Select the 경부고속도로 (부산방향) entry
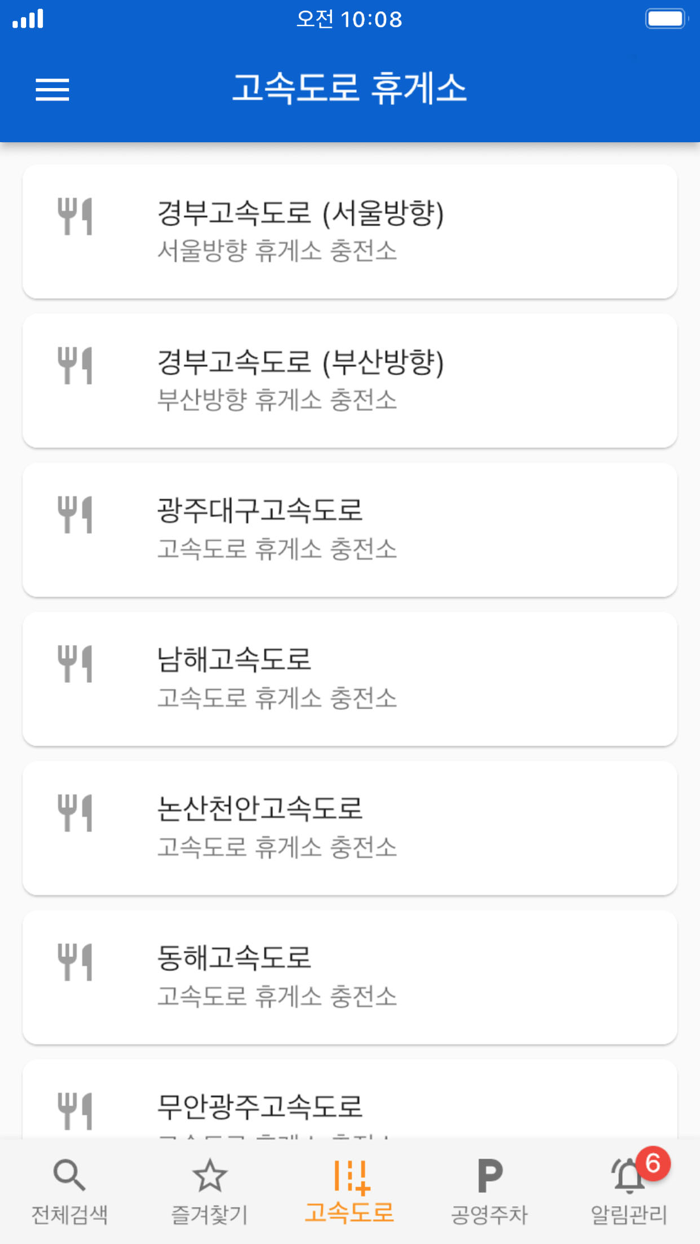 coord(350,380)
